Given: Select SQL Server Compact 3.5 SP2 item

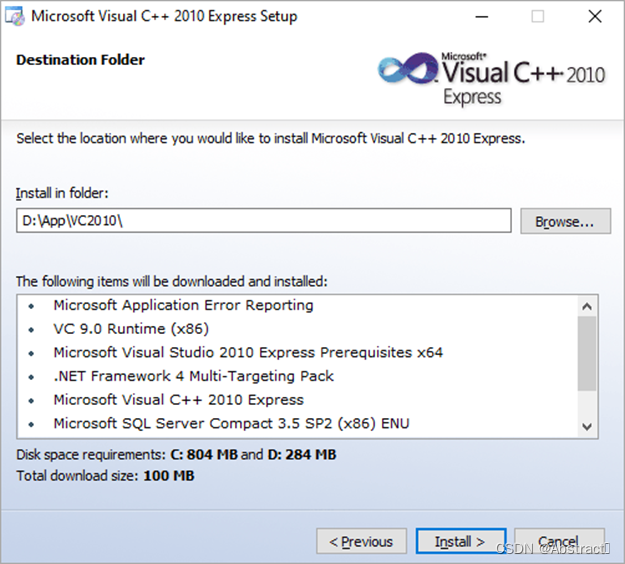Looking at the screenshot, I should click(231, 423).
